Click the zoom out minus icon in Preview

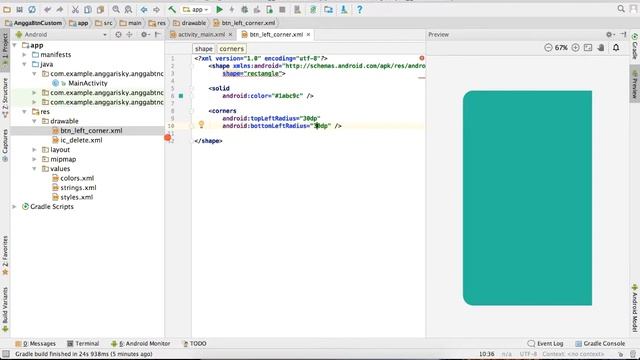(x=548, y=48)
